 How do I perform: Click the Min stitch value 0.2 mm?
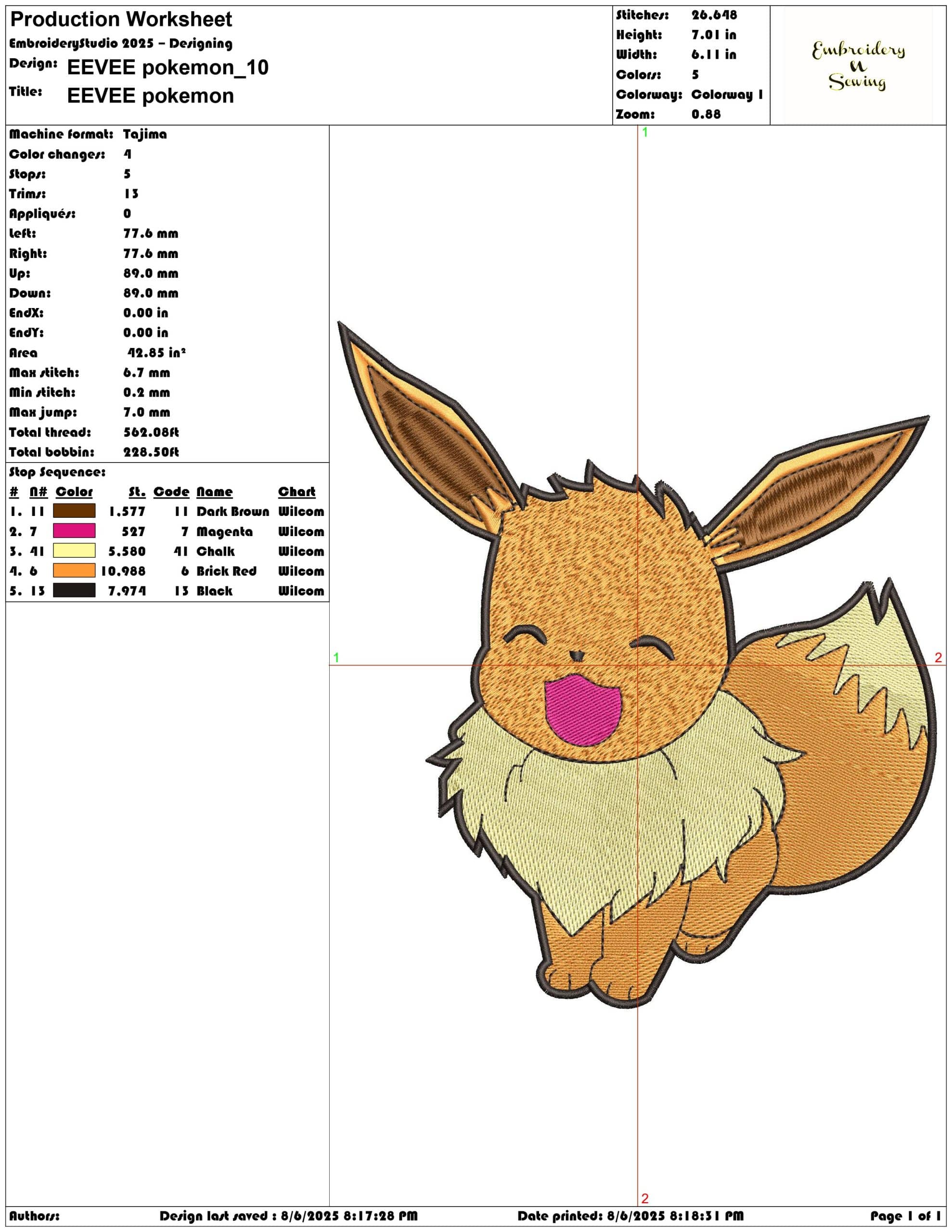click(x=147, y=392)
